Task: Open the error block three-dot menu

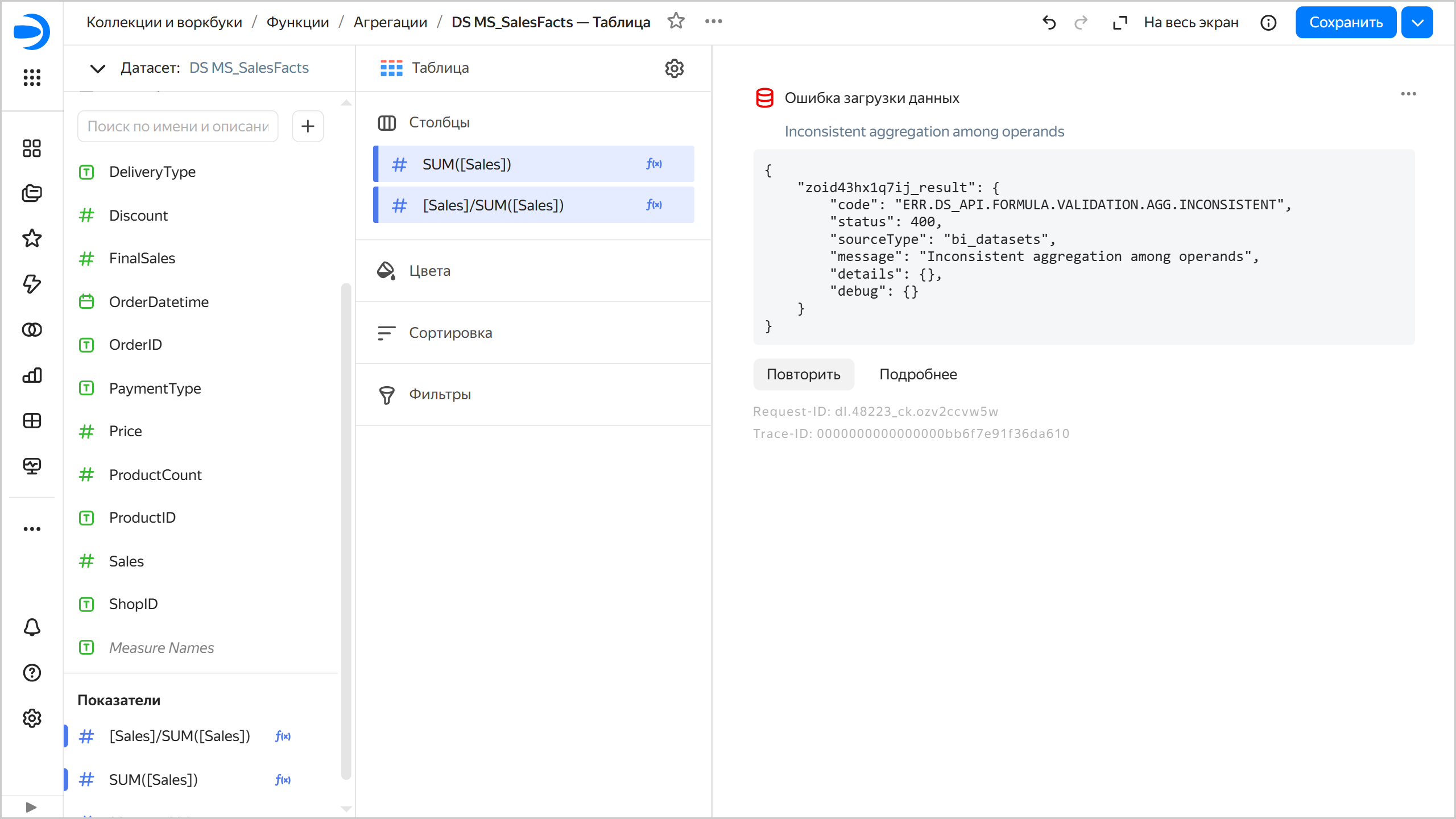Action: click(x=1408, y=94)
